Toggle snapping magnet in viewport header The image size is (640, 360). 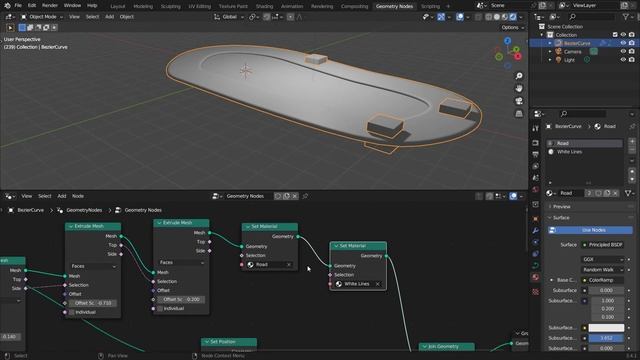point(267,17)
